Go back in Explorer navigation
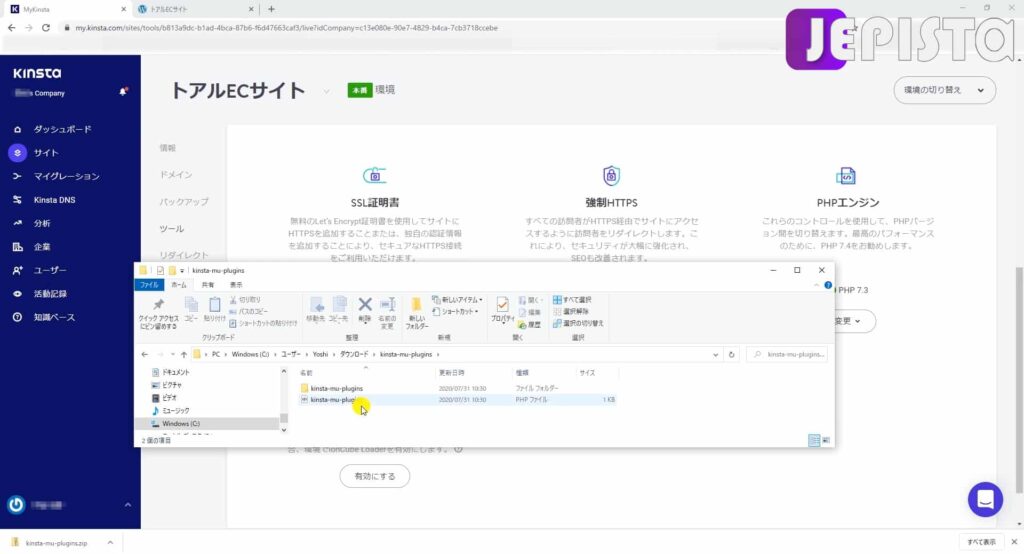The width and height of the screenshot is (1024, 554). pos(144,355)
